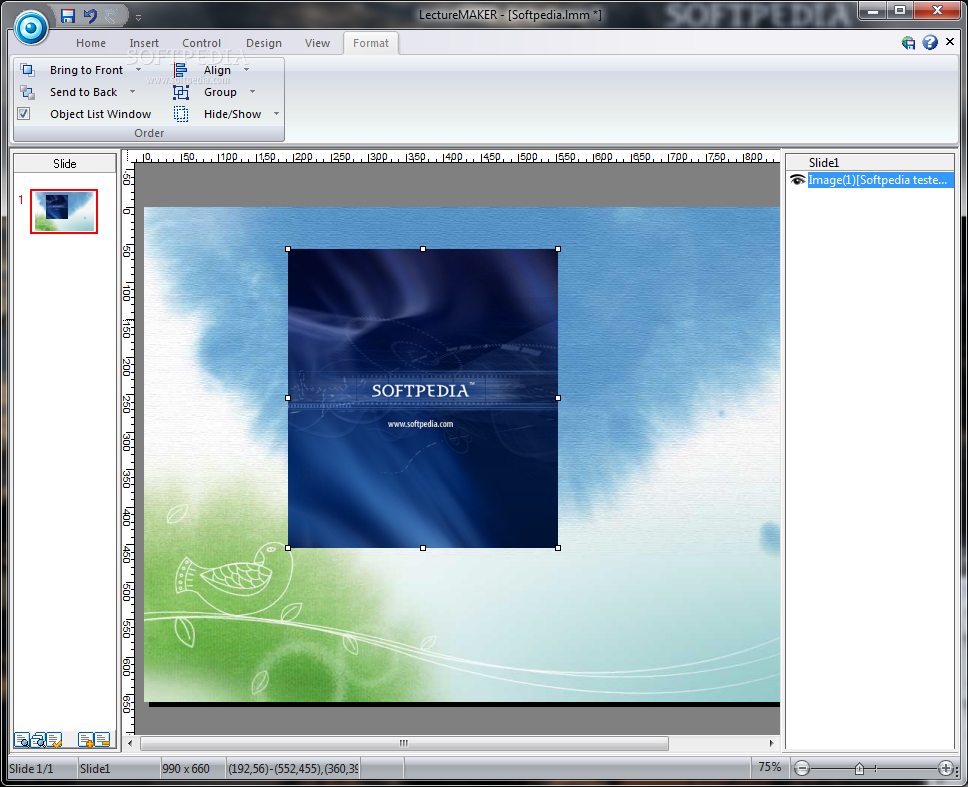Add a new slide with plus icon
This screenshot has width=968, height=787.
coord(86,739)
